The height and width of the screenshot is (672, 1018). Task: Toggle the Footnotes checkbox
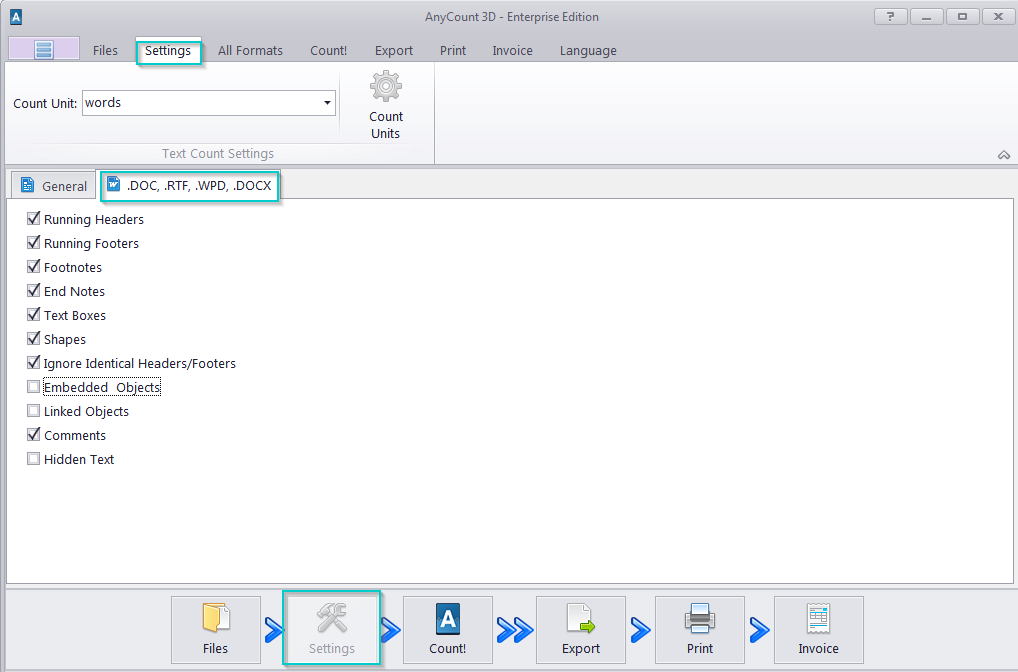tap(34, 267)
